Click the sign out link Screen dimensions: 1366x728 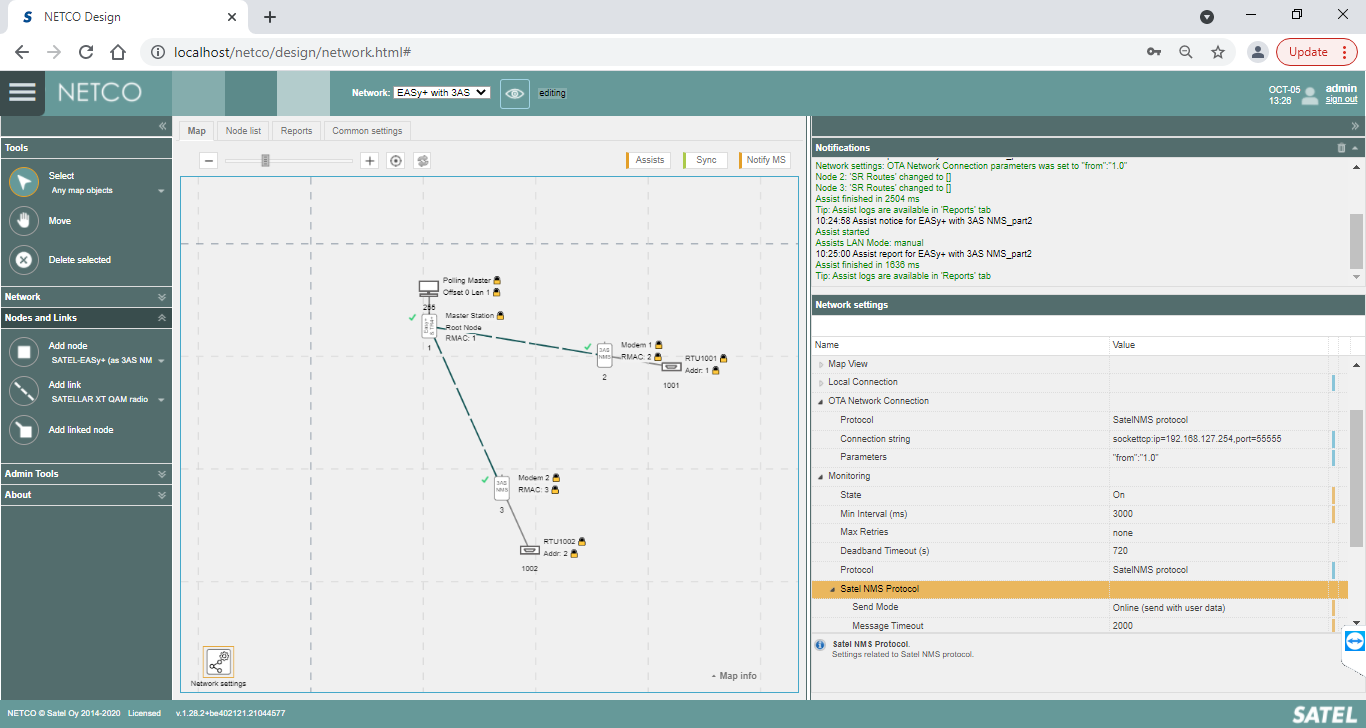coord(1341,100)
